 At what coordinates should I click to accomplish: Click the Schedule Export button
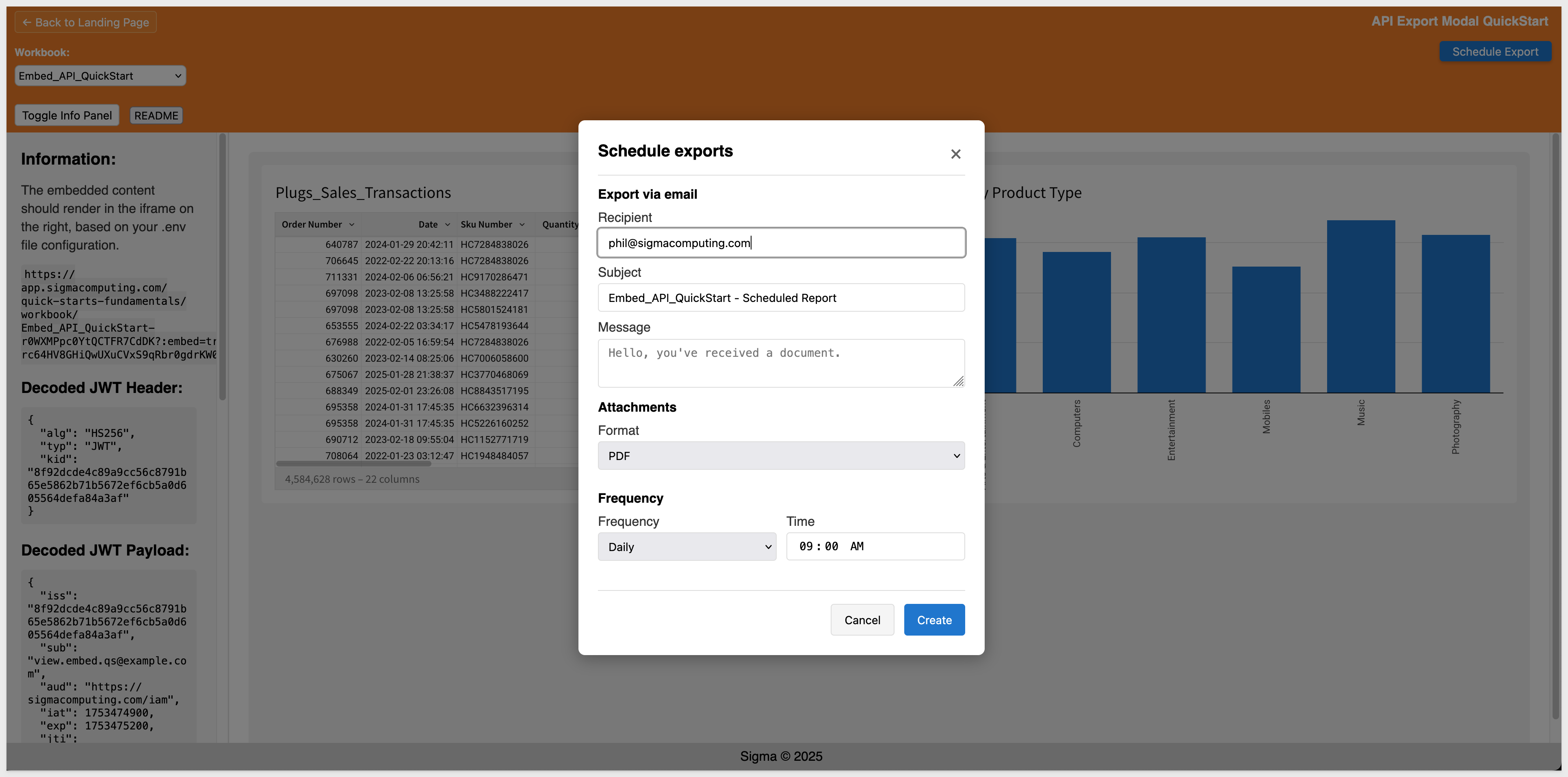tap(1494, 52)
